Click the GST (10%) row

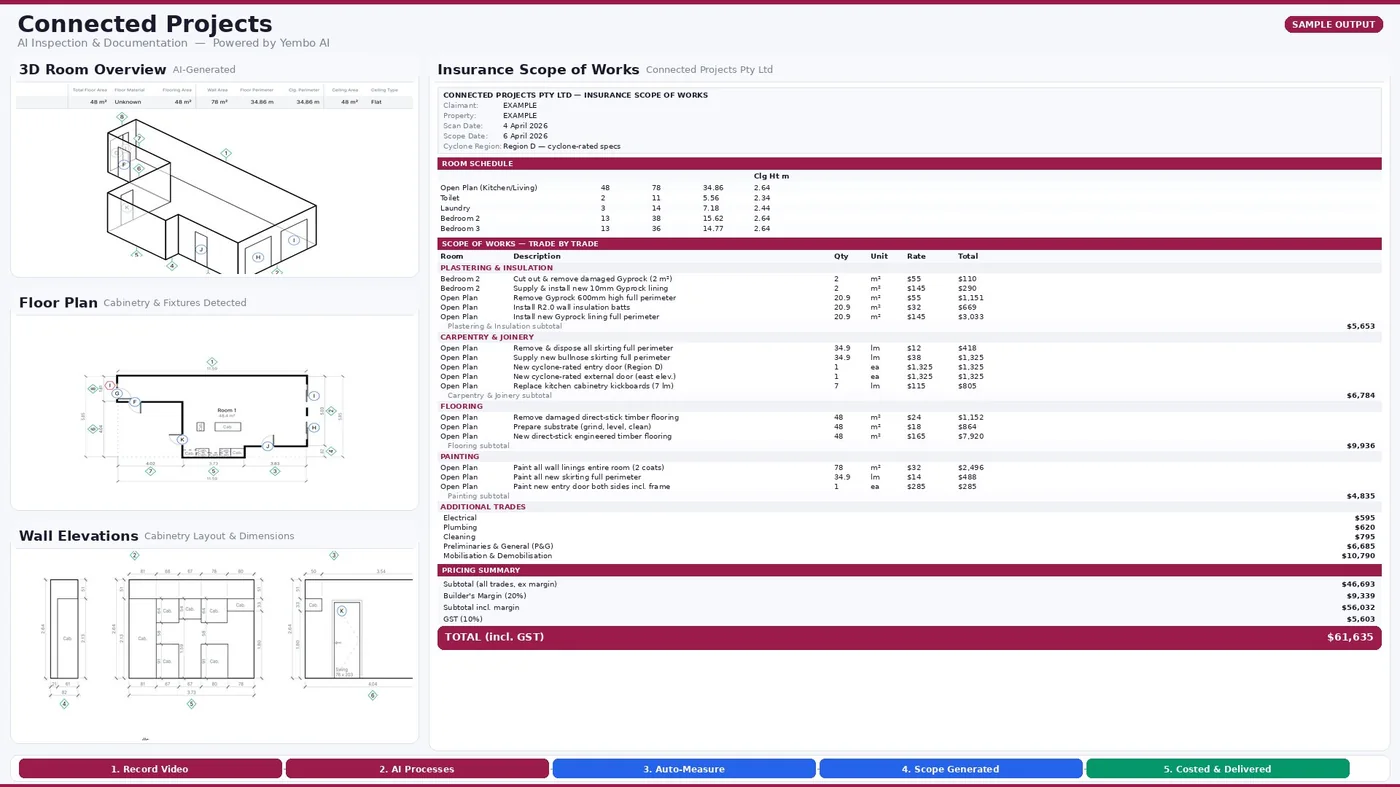coord(909,619)
